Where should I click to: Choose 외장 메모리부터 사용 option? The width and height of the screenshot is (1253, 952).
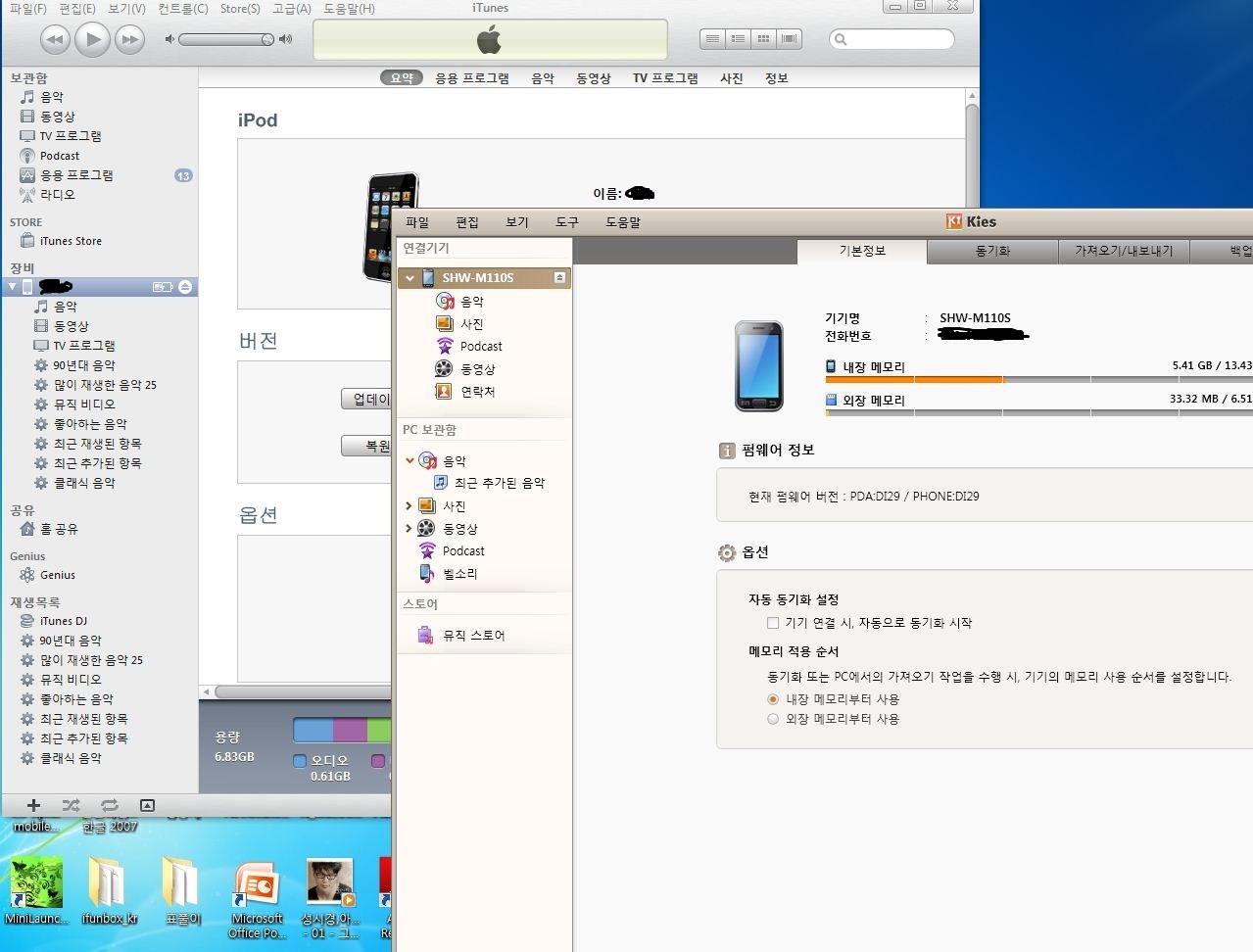click(773, 719)
